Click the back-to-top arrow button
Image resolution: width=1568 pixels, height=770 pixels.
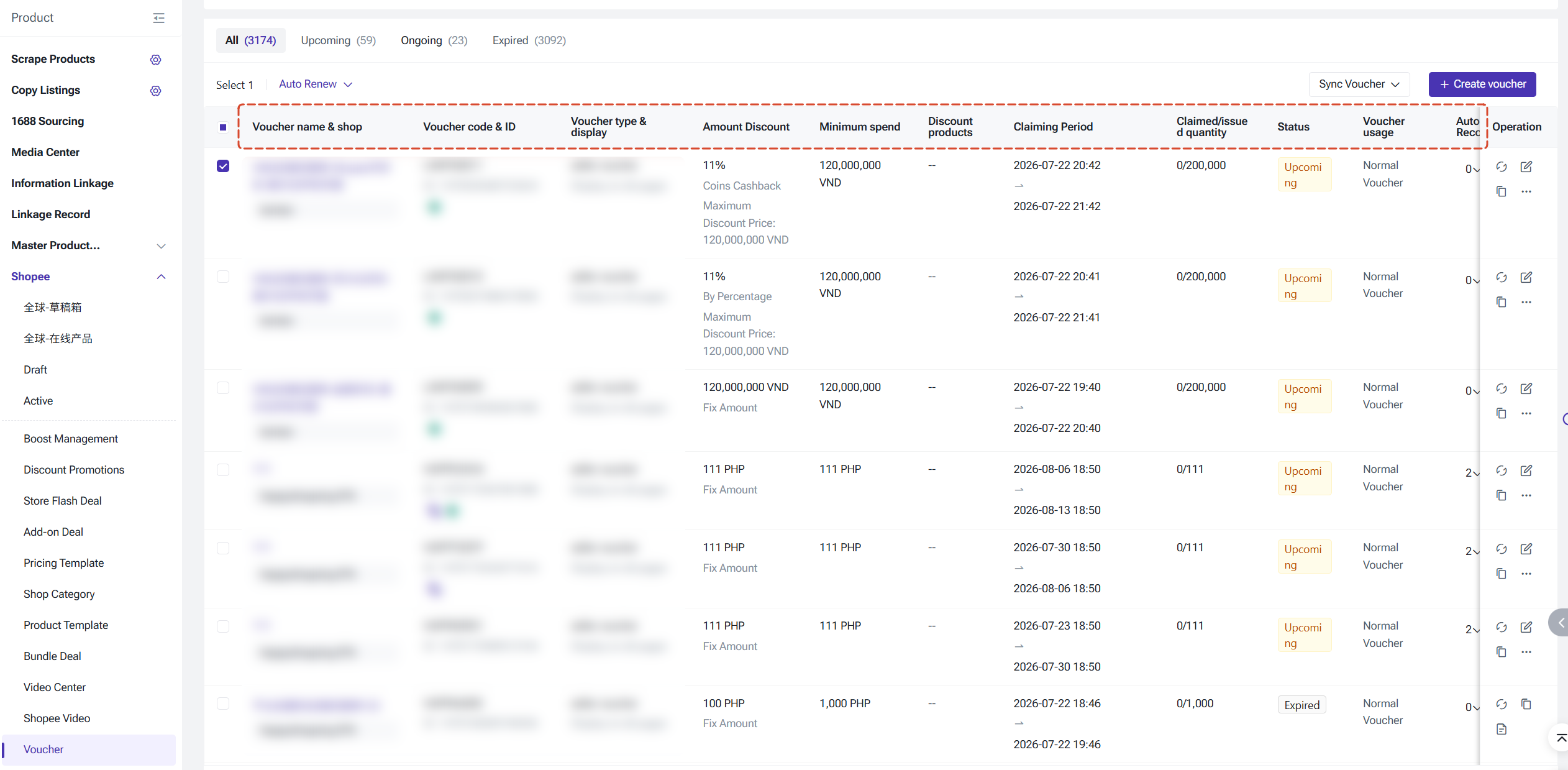coord(1560,738)
